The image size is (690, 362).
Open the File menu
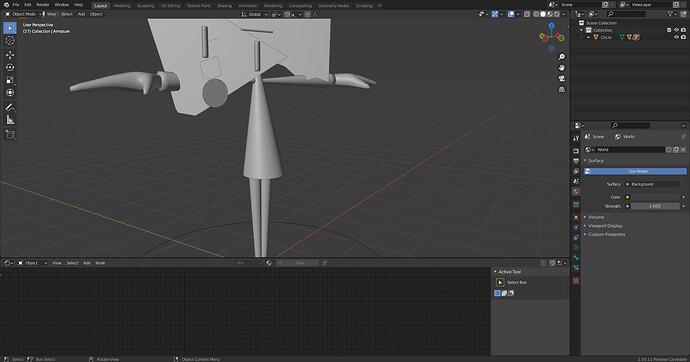[16, 5]
